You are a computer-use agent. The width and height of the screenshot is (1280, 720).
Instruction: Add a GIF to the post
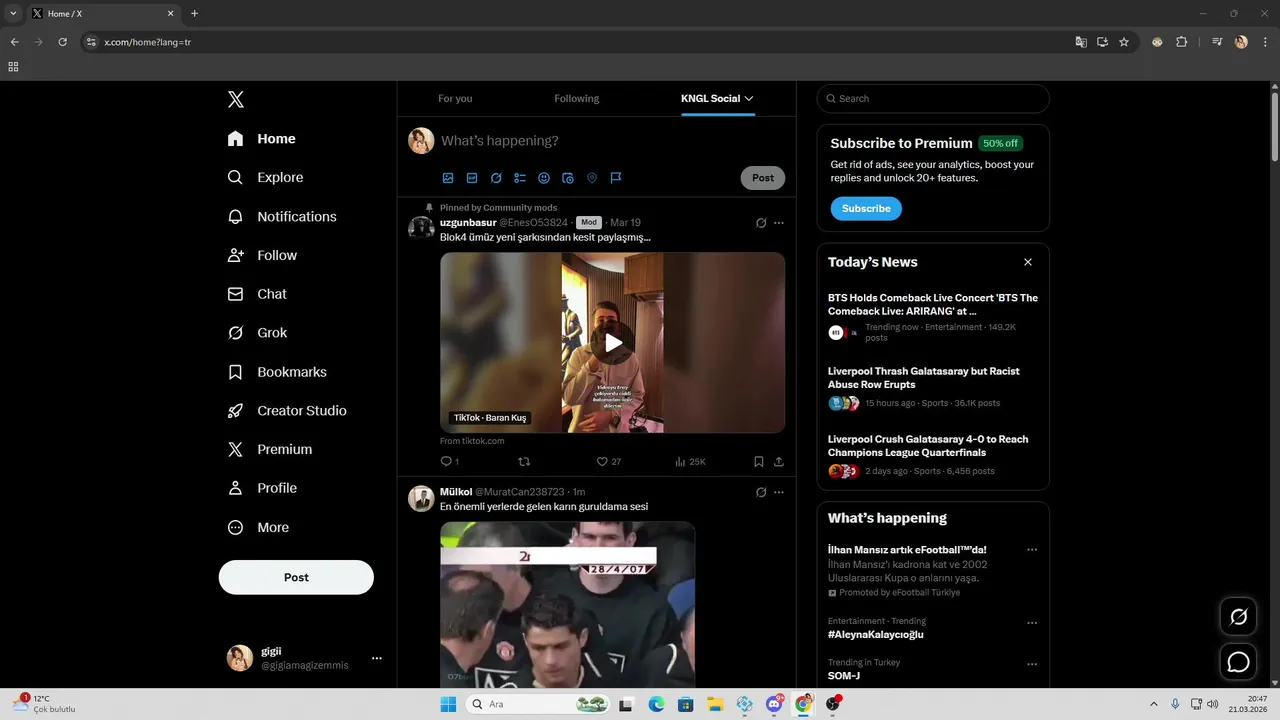(x=472, y=178)
